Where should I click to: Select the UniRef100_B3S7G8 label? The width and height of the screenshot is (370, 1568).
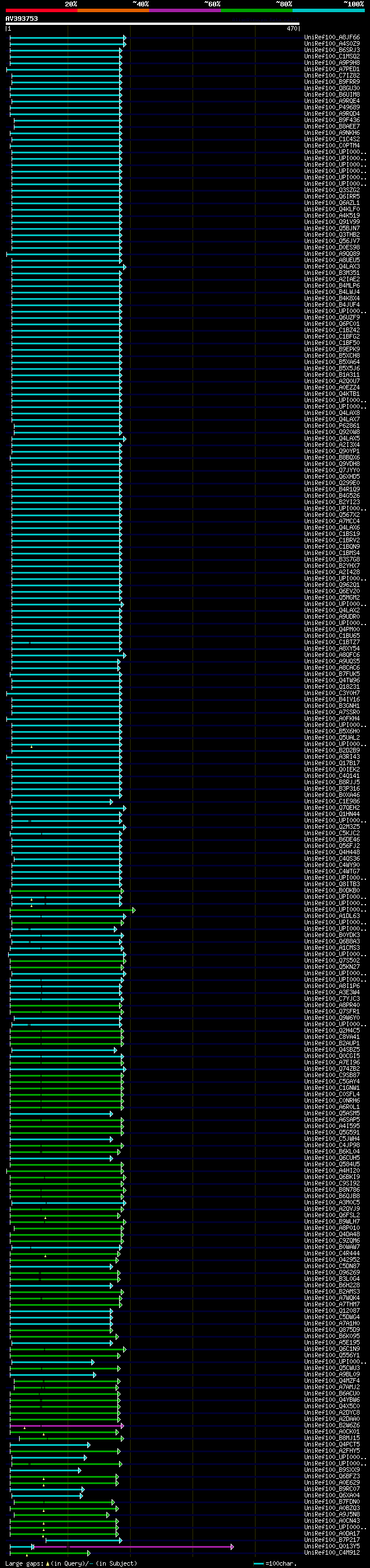[332, 559]
